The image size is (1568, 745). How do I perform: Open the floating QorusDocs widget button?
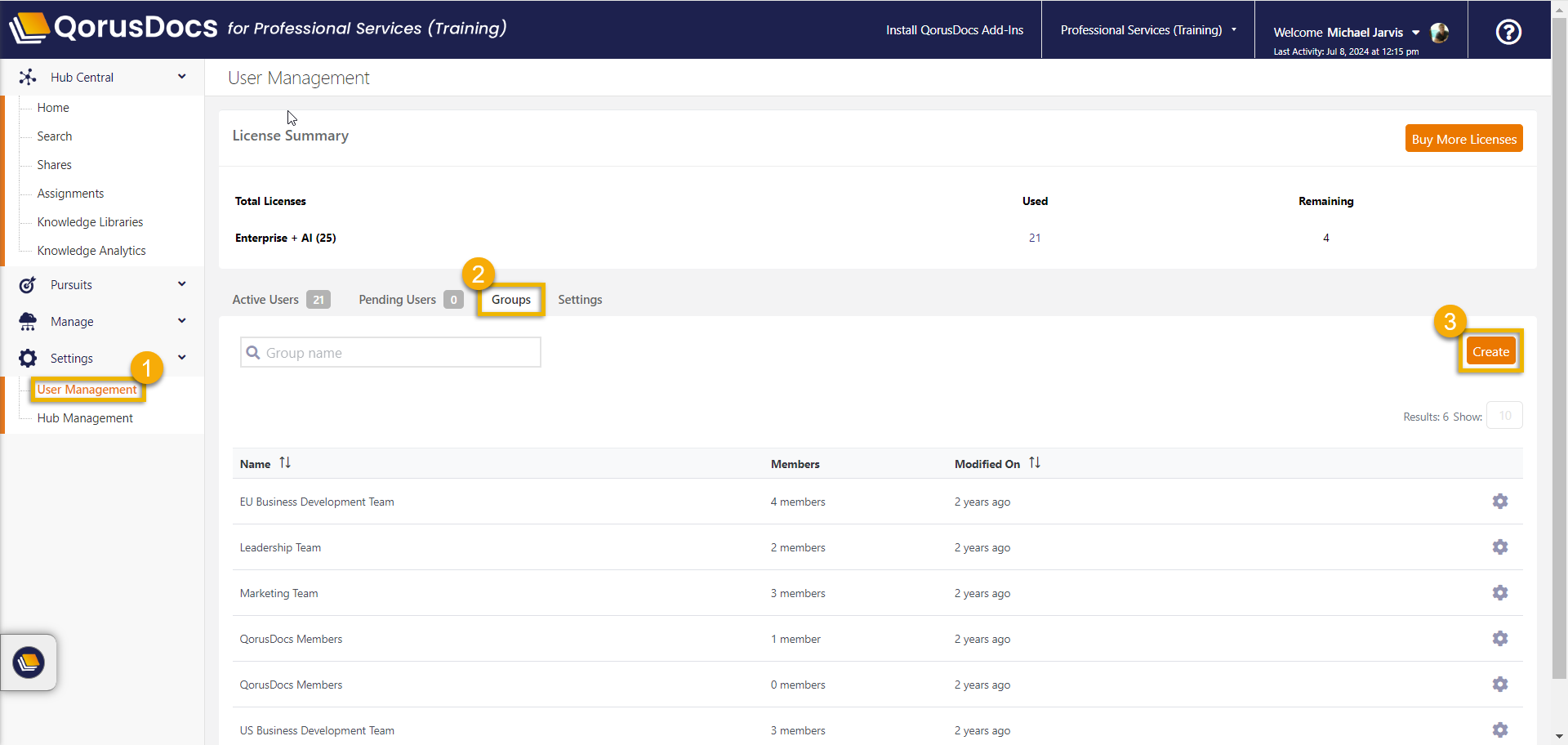29,662
